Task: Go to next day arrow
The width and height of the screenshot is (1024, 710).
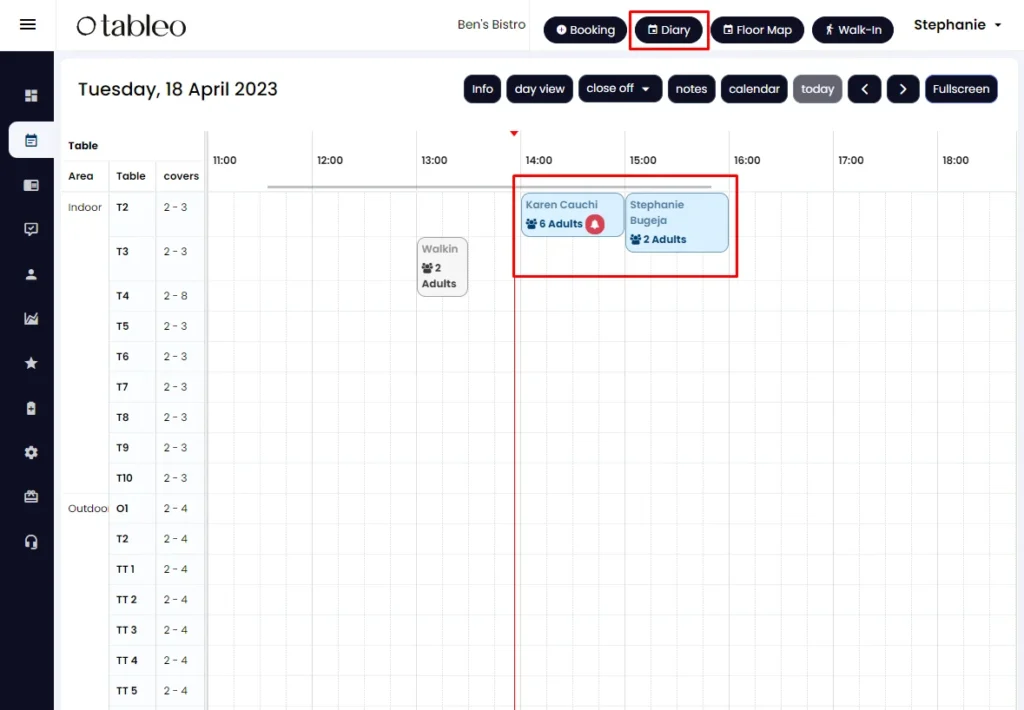Action: point(903,89)
